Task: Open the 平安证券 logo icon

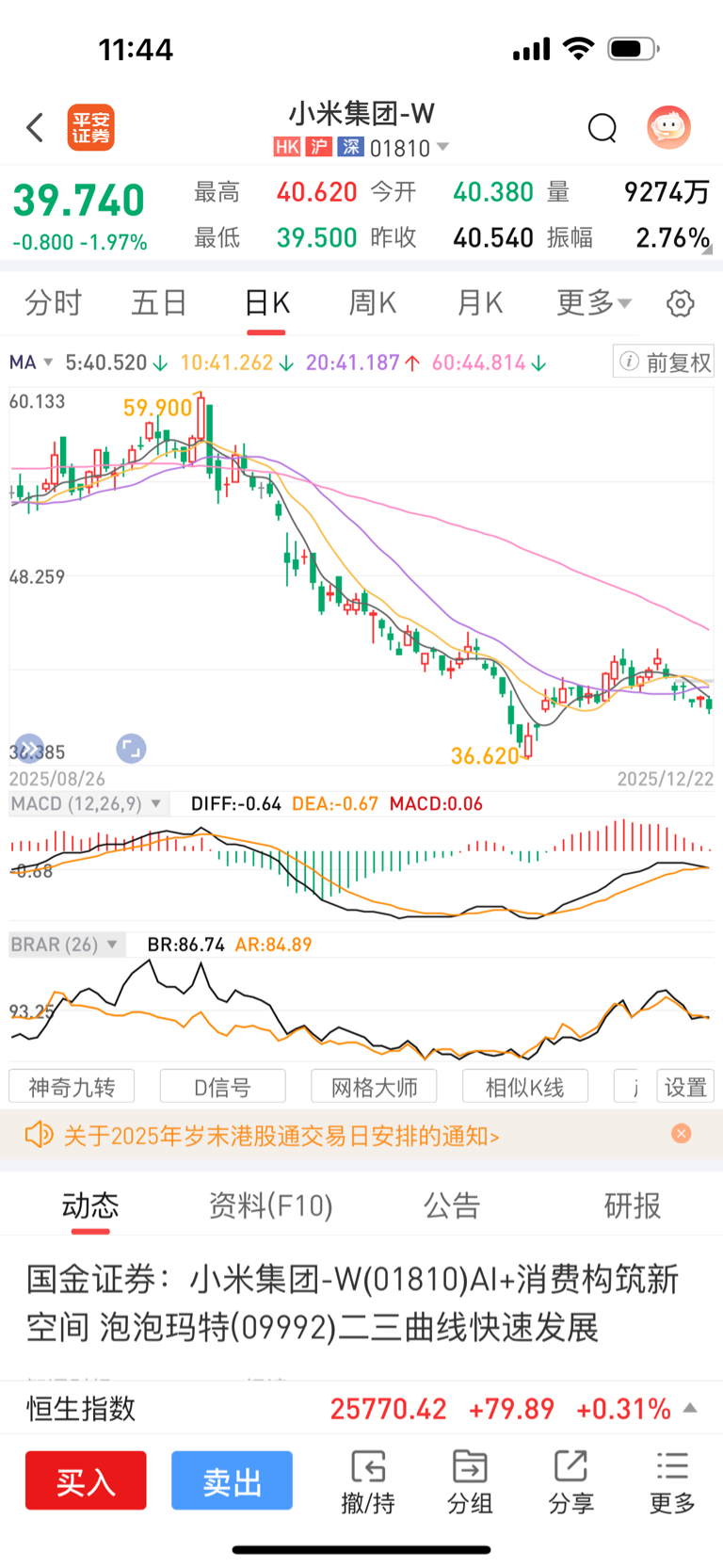Action: (90, 127)
